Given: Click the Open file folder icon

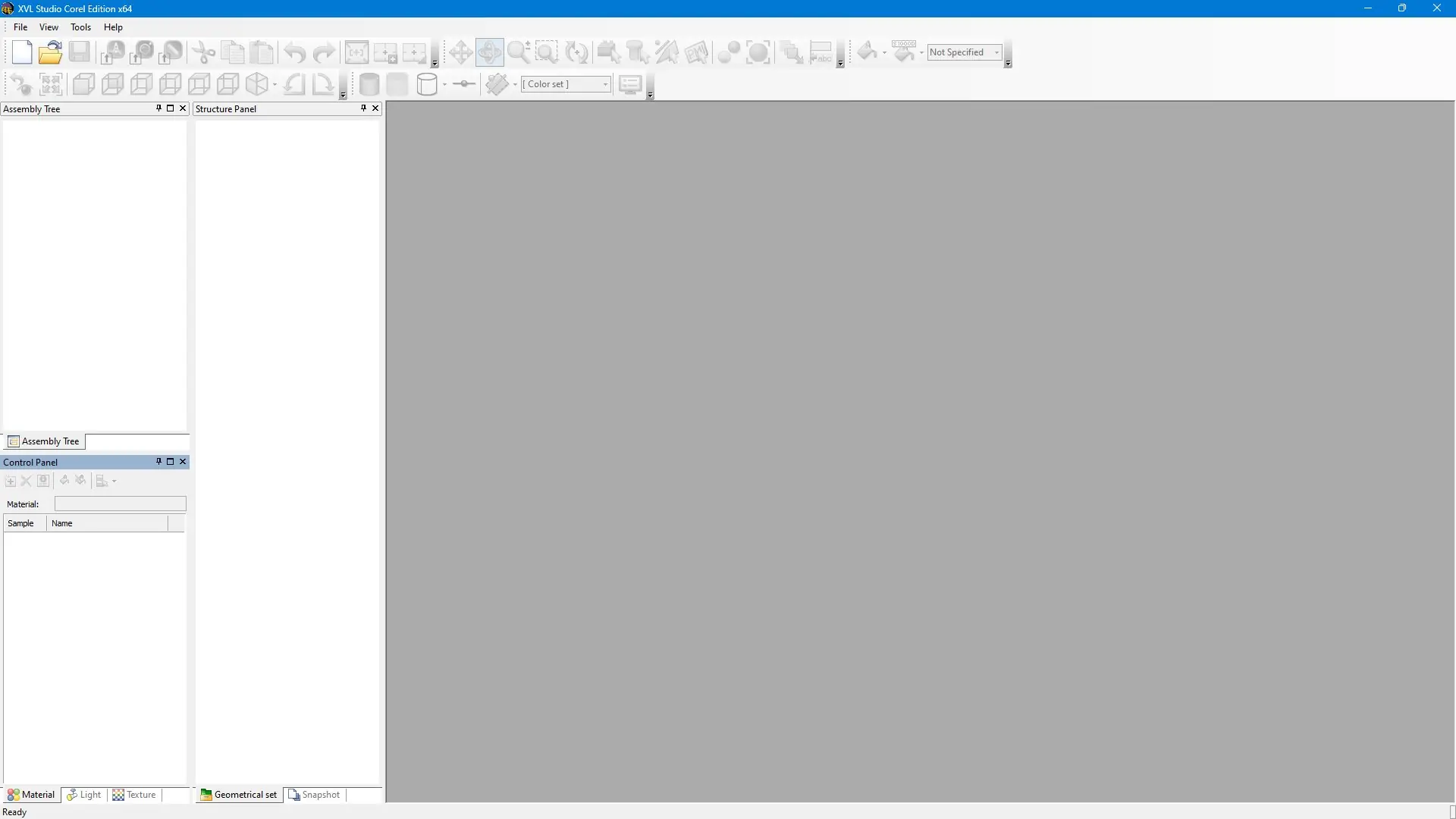Looking at the screenshot, I should pos(50,52).
